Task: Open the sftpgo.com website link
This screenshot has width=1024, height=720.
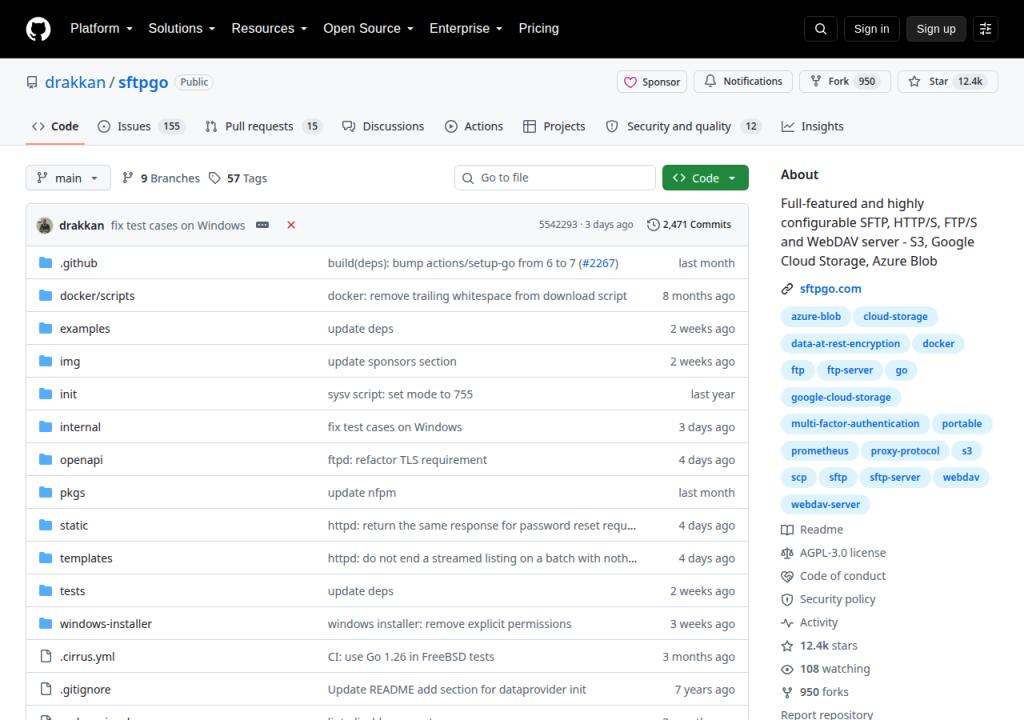Action: [x=830, y=289]
